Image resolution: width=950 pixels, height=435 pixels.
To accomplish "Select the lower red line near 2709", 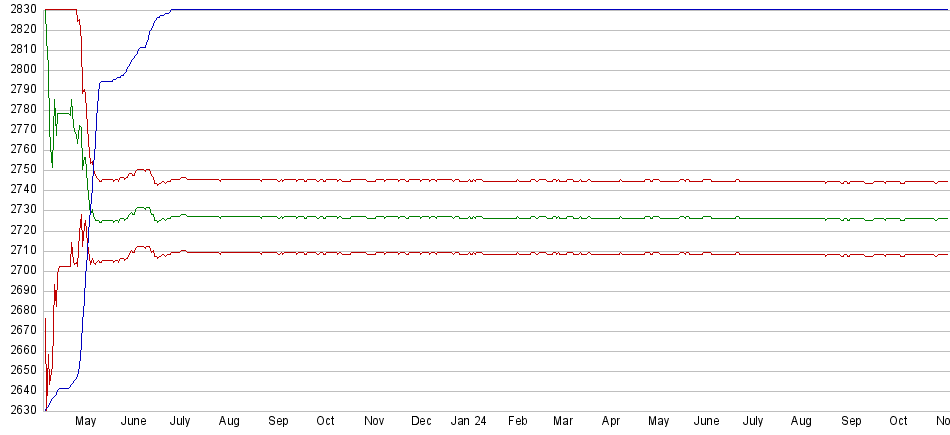I will click(500, 253).
